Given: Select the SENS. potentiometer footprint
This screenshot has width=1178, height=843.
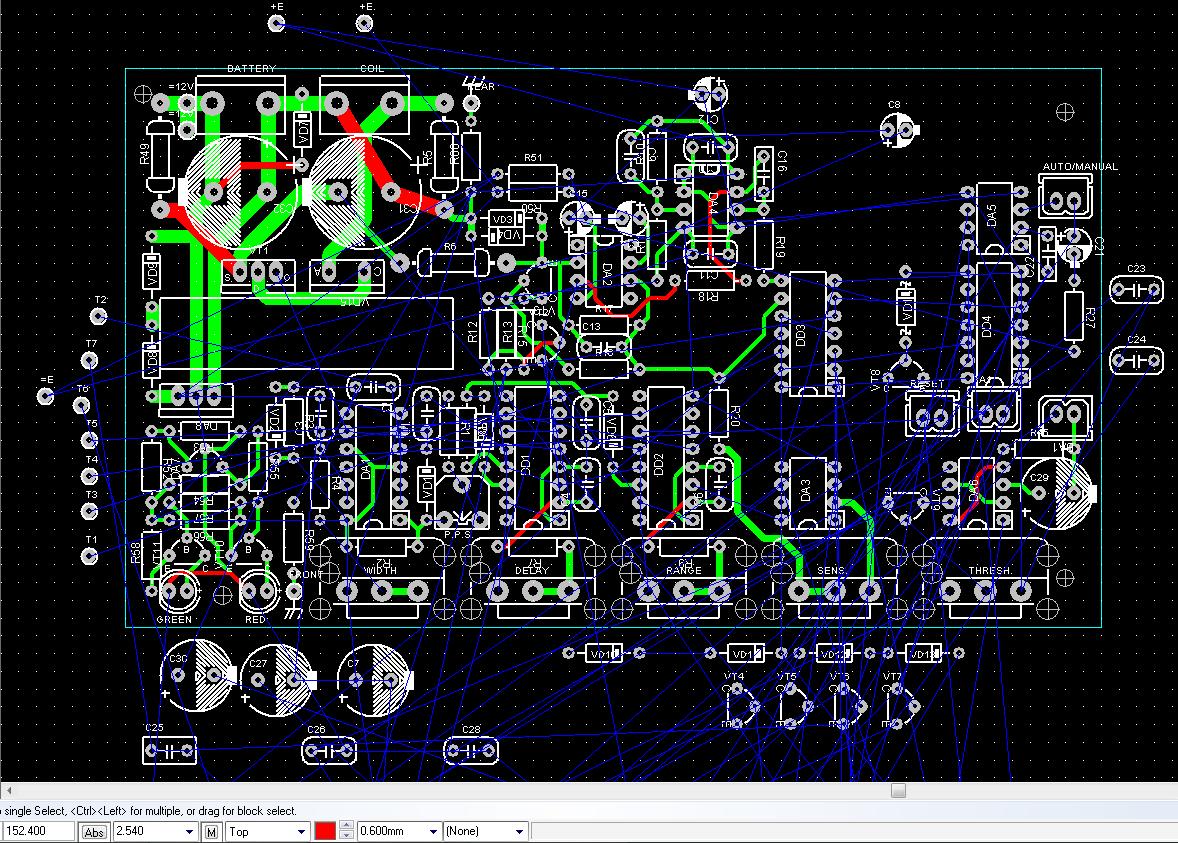Looking at the screenshot, I should pos(833,579).
